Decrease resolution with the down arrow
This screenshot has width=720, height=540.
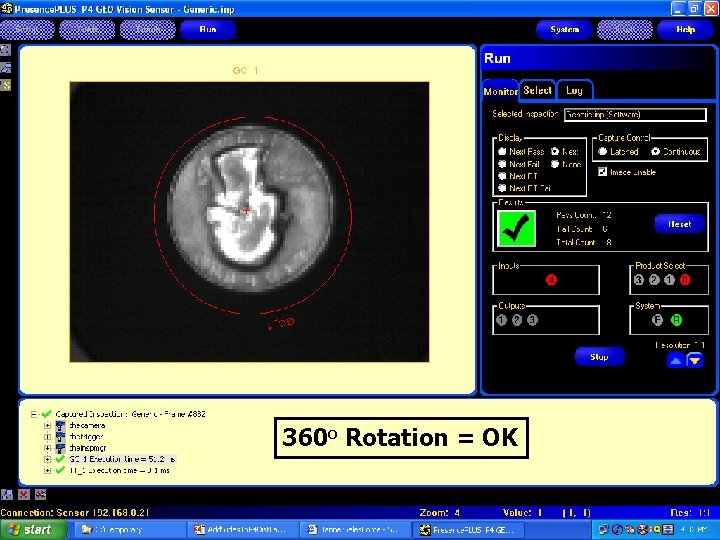pos(695,361)
